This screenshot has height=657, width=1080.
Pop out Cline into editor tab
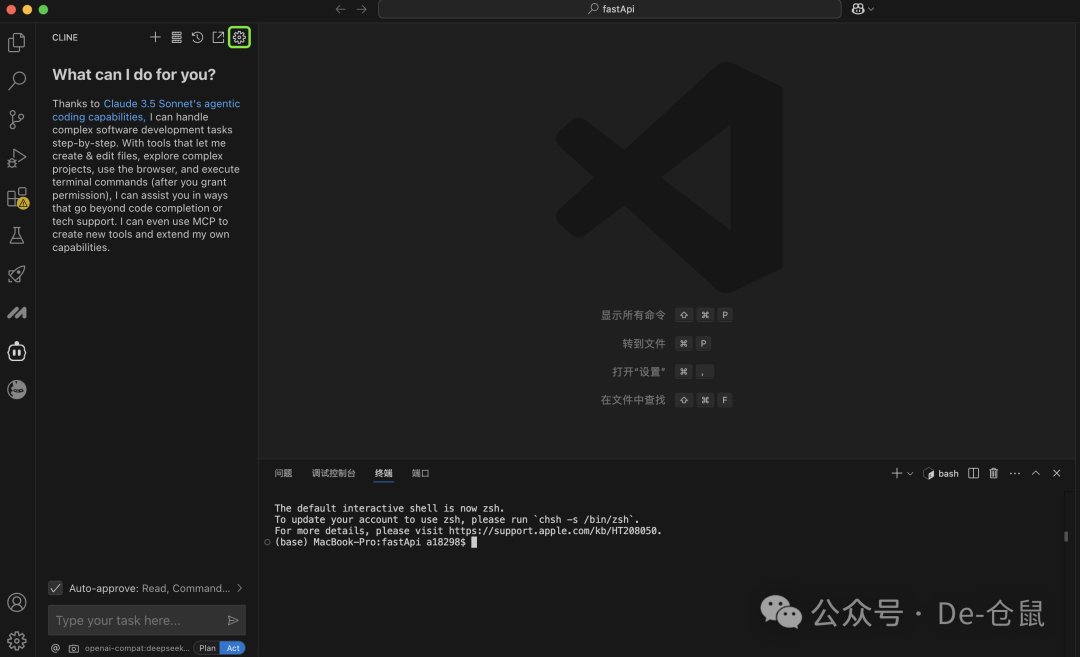pyautogui.click(x=218, y=37)
